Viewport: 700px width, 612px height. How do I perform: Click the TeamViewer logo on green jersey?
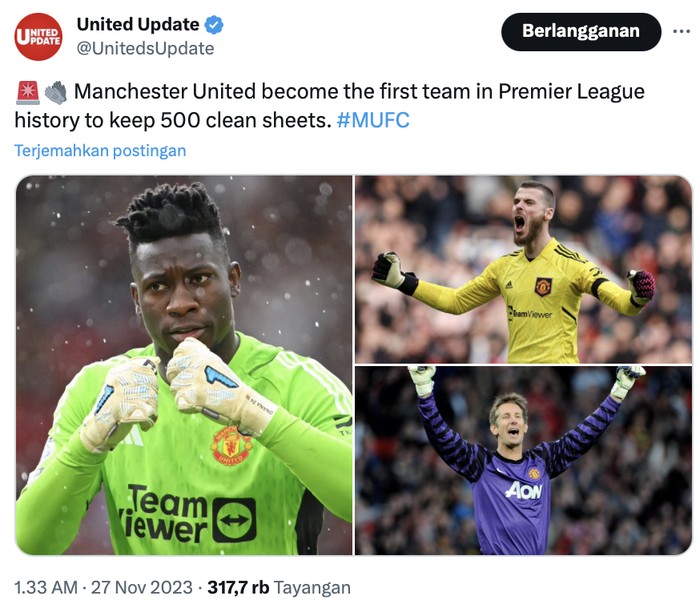point(188,514)
